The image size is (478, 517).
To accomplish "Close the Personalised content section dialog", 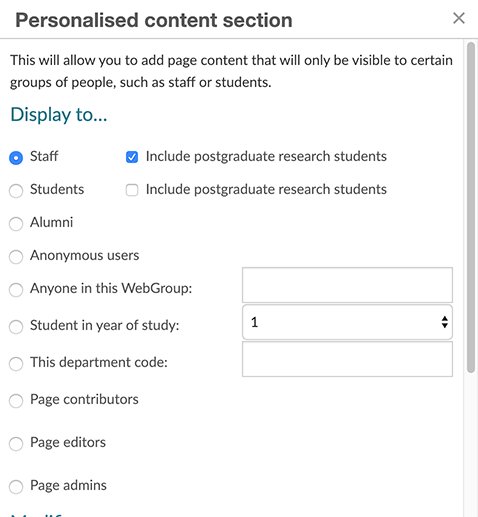I will pyautogui.click(x=459, y=18).
